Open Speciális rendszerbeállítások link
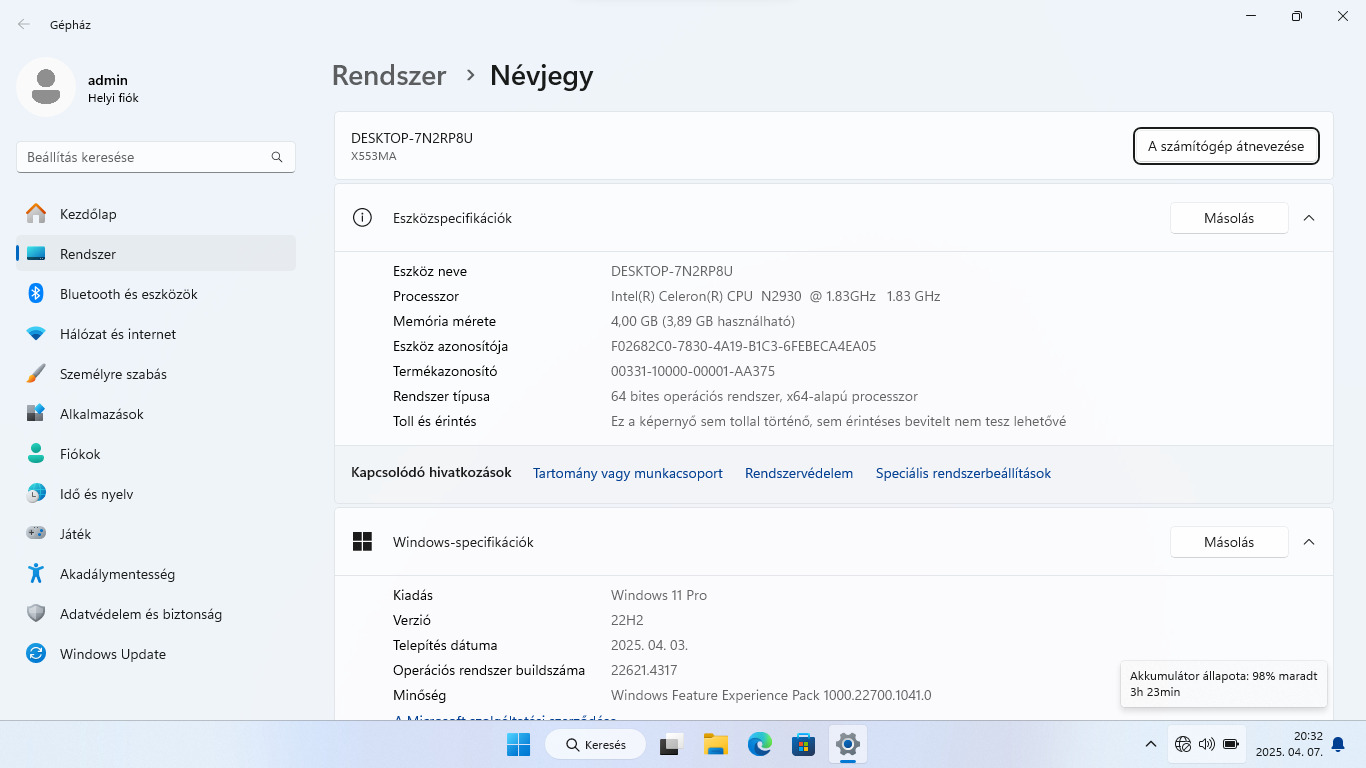This screenshot has height=768, width=1366. pos(963,473)
